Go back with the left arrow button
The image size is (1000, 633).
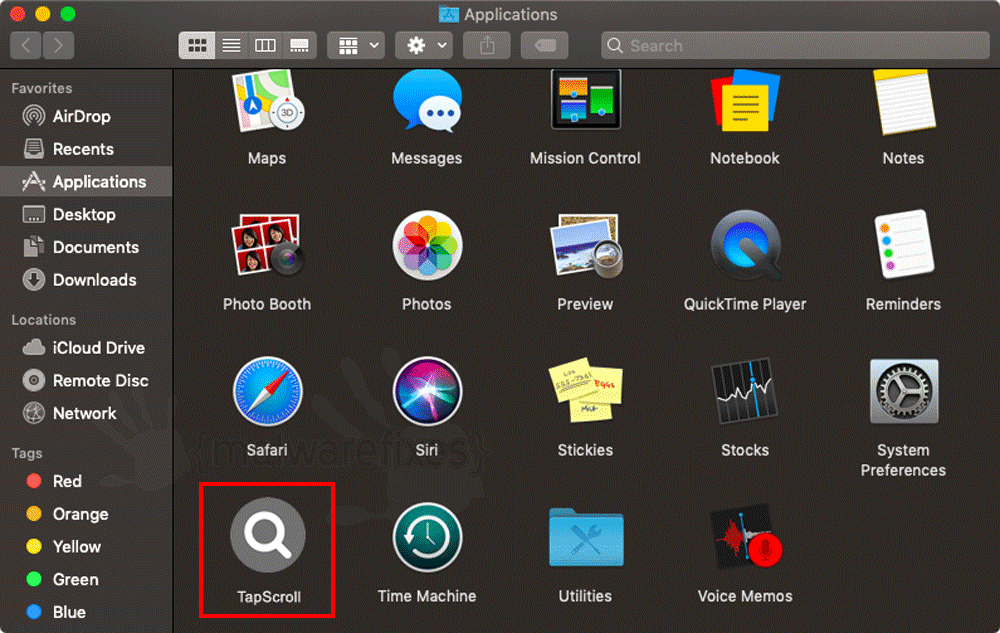(x=26, y=45)
